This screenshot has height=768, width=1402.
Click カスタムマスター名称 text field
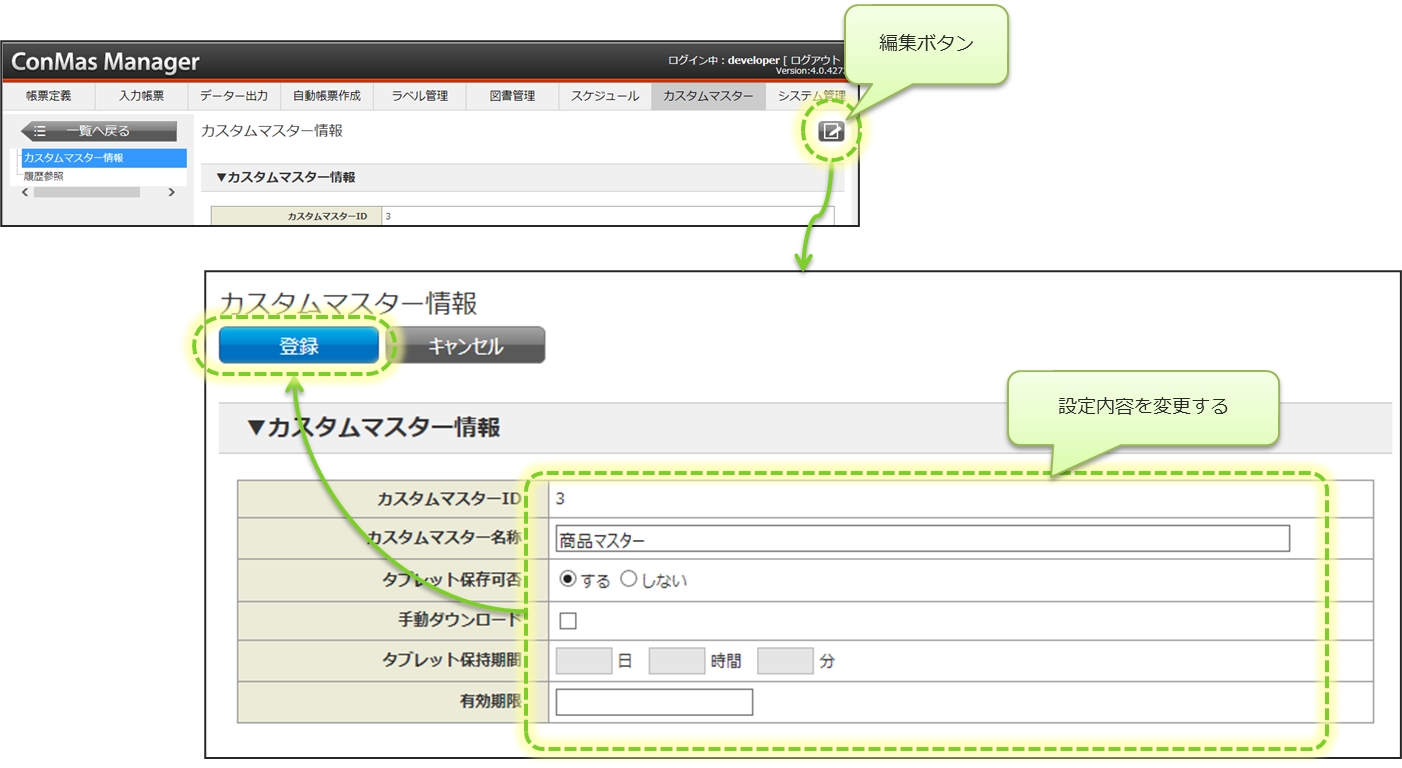pos(922,539)
